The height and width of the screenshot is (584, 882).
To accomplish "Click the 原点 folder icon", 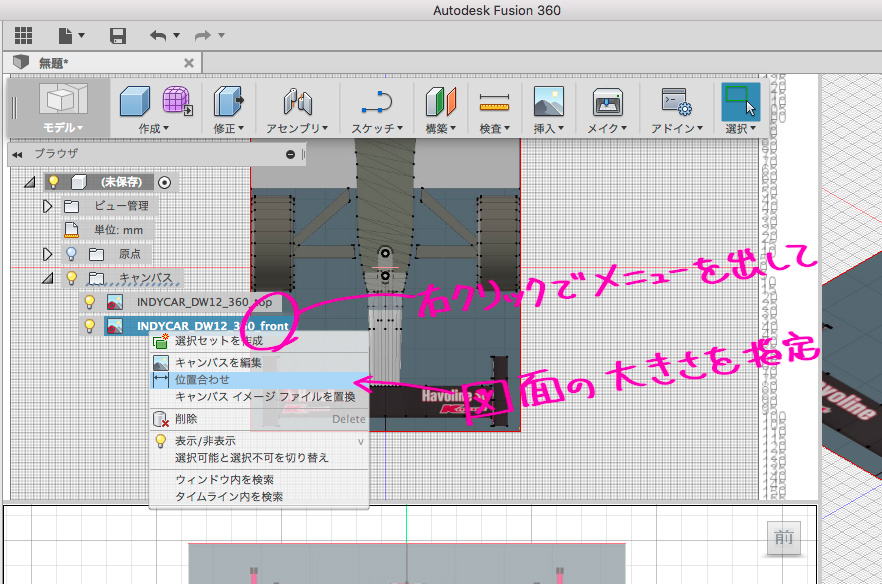I will pyautogui.click(x=96, y=254).
